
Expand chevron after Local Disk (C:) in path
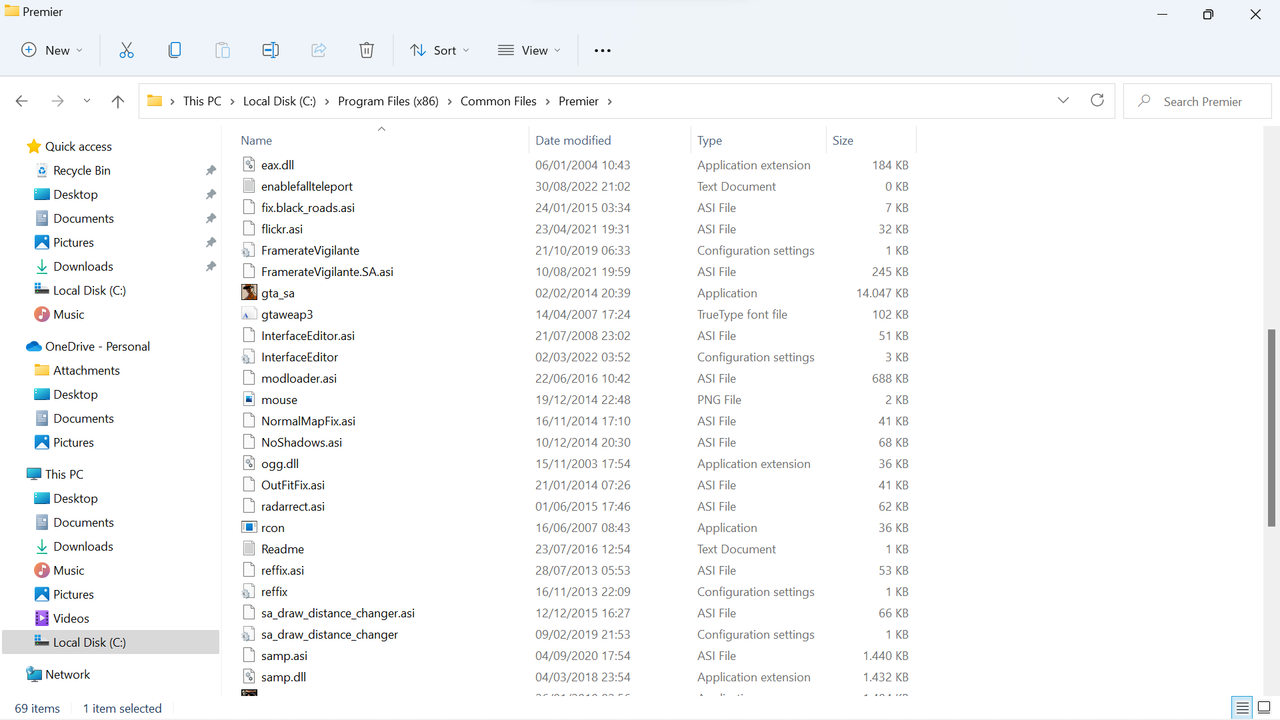pyautogui.click(x=327, y=101)
